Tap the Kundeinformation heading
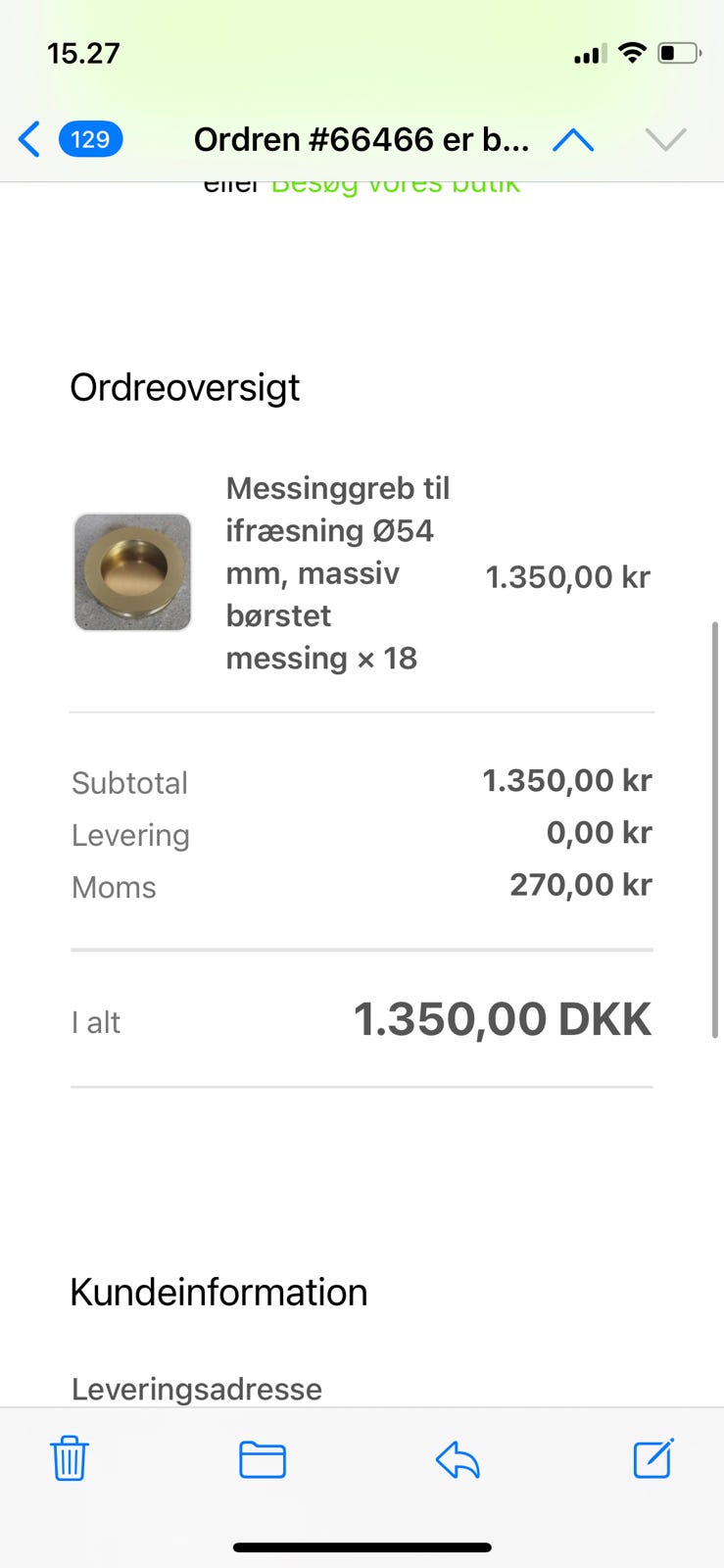The width and height of the screenshot is (724, 1568). pos(218,1293)
